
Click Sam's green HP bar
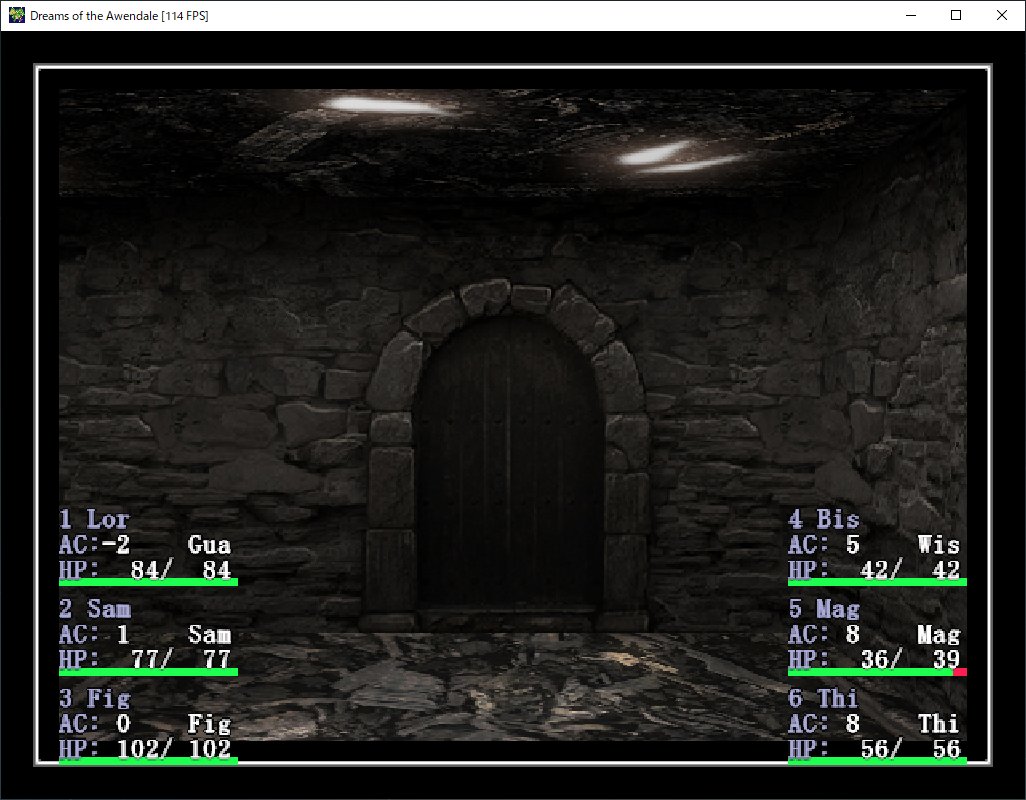(x=149, y=671)
